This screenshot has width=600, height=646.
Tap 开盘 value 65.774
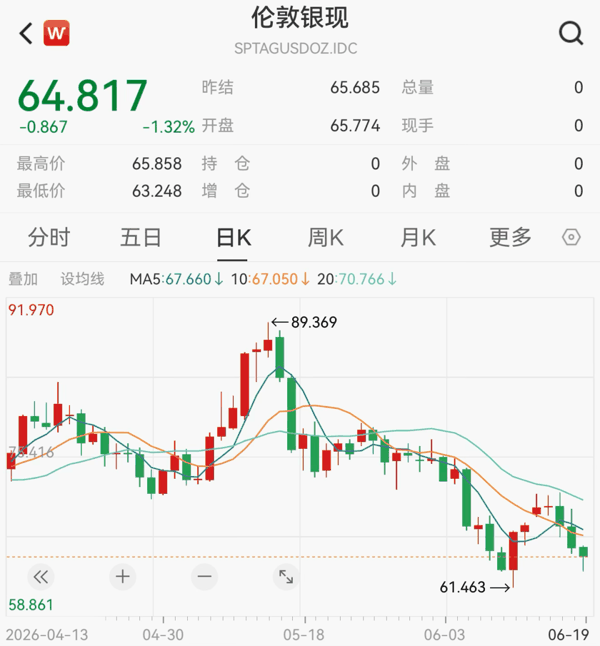click(x=355, y=126)
